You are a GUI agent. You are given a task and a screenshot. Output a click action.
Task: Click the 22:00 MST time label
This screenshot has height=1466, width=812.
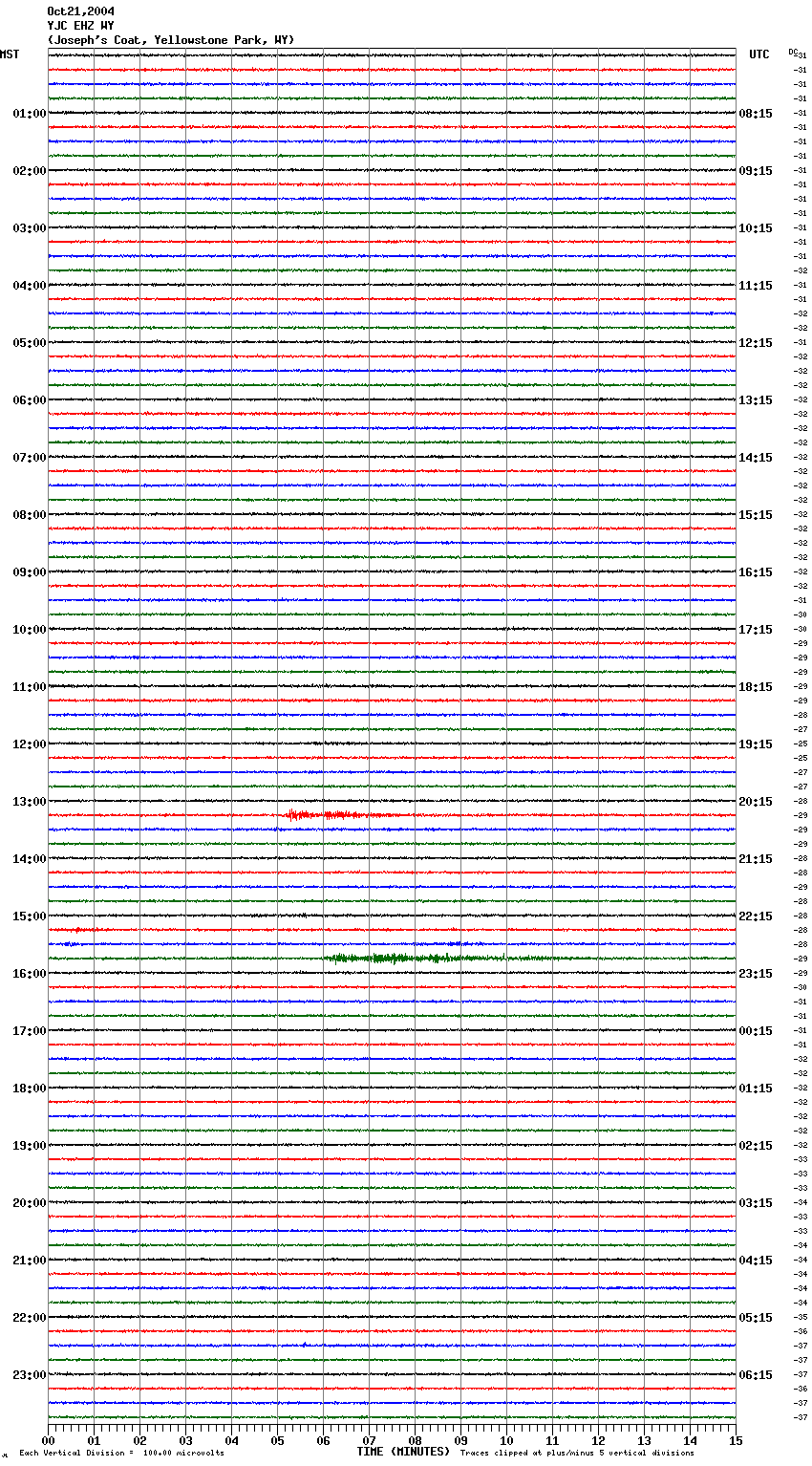[x=30, y=1318]
